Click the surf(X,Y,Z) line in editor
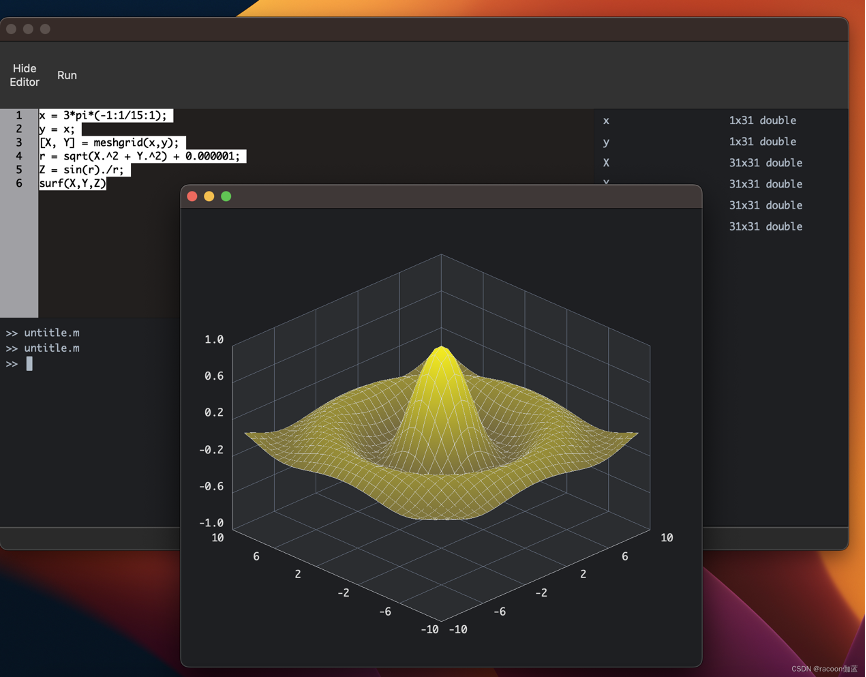Viewport: 866px width, 677px height. pos(72,183)
